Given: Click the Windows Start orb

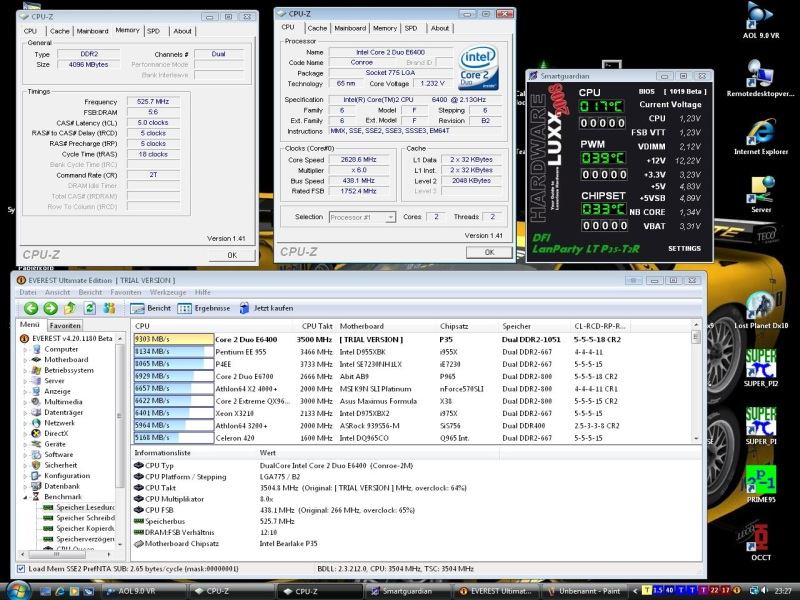Looking at the screenshot, I should pyautogui.click(x=17, y=590).
